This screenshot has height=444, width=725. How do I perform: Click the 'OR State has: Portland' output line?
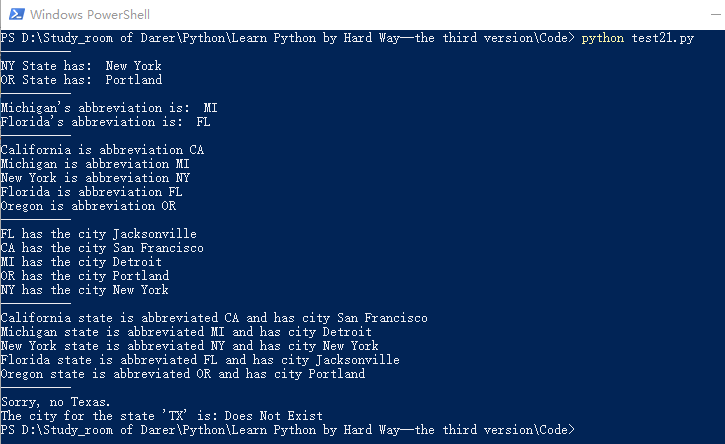click(x=81, y=80)
